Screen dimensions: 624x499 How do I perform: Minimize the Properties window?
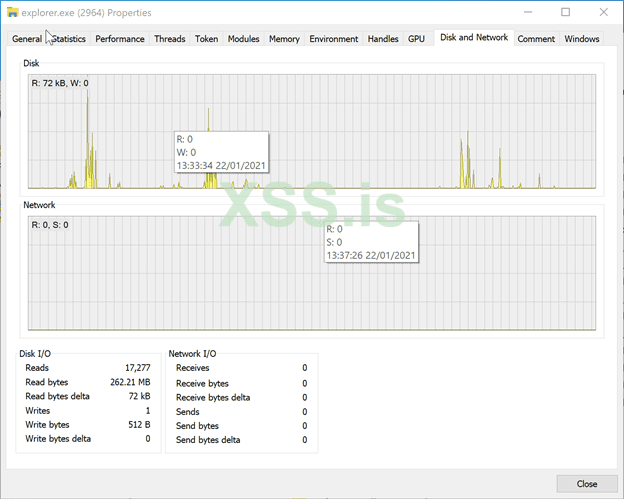pyautogui.click(x=528, y=12)
